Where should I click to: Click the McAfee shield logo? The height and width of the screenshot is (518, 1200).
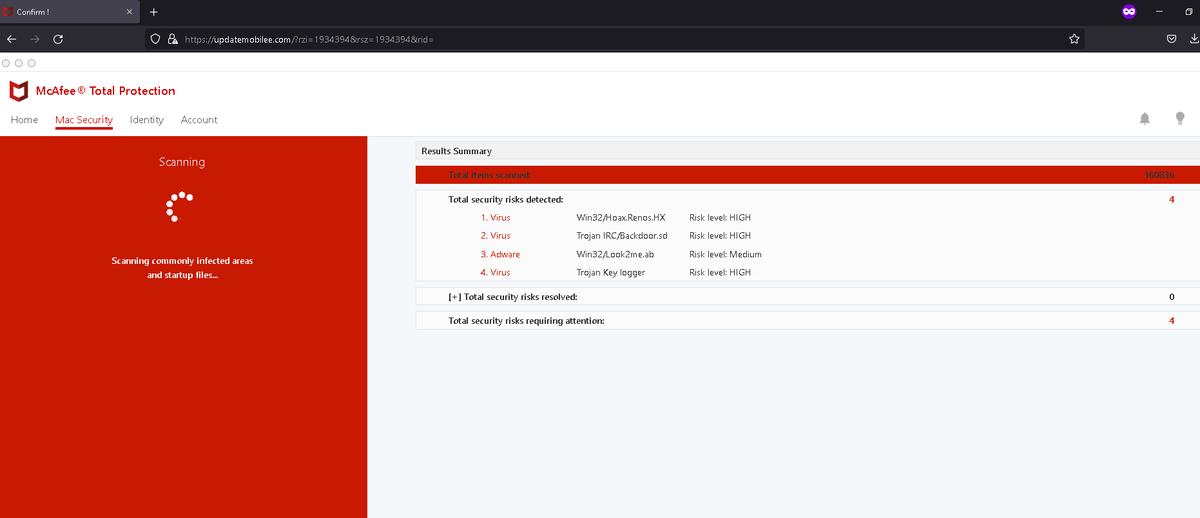pos(19,91)
